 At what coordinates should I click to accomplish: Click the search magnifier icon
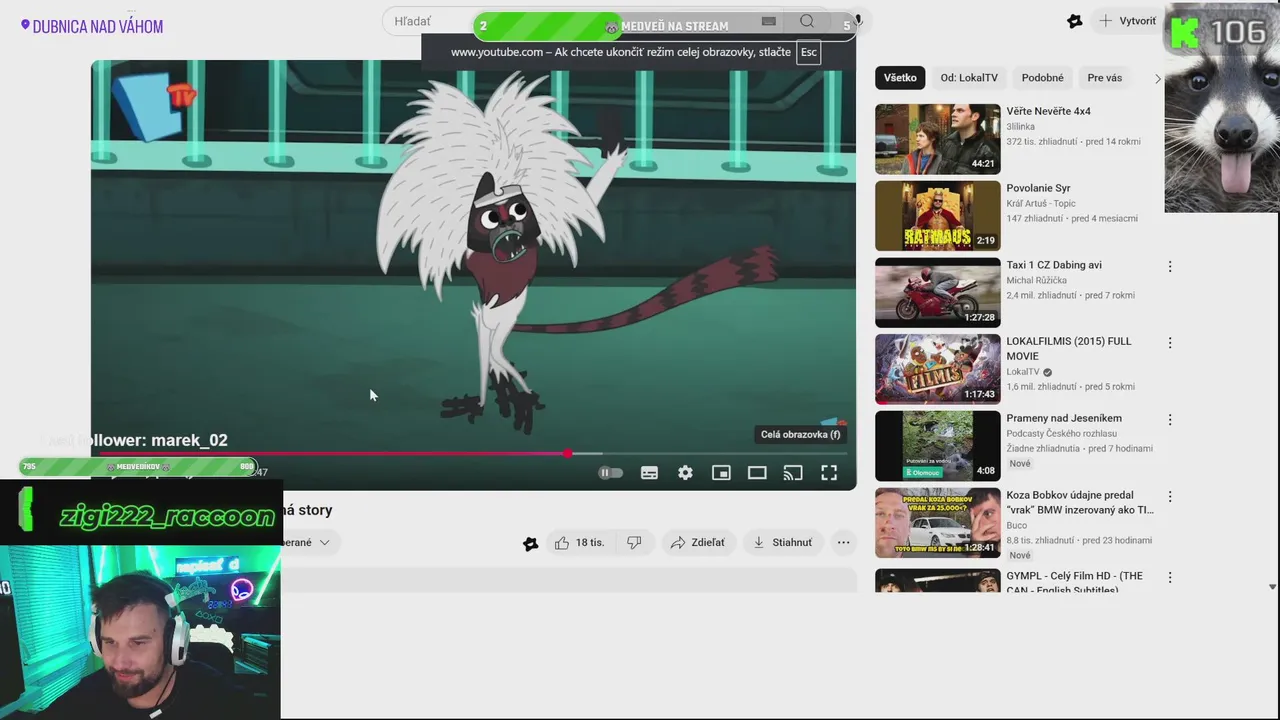tap(807, 21)
